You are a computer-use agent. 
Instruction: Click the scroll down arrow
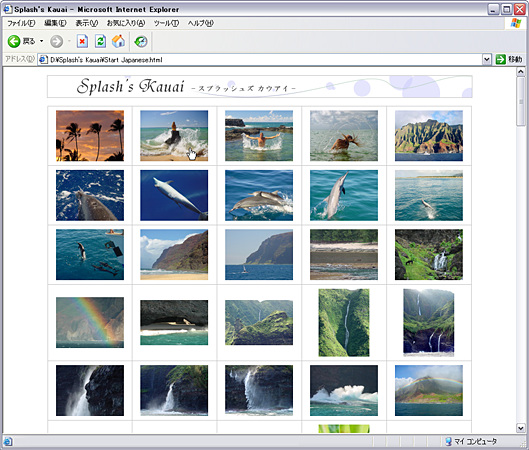[521, 428]
